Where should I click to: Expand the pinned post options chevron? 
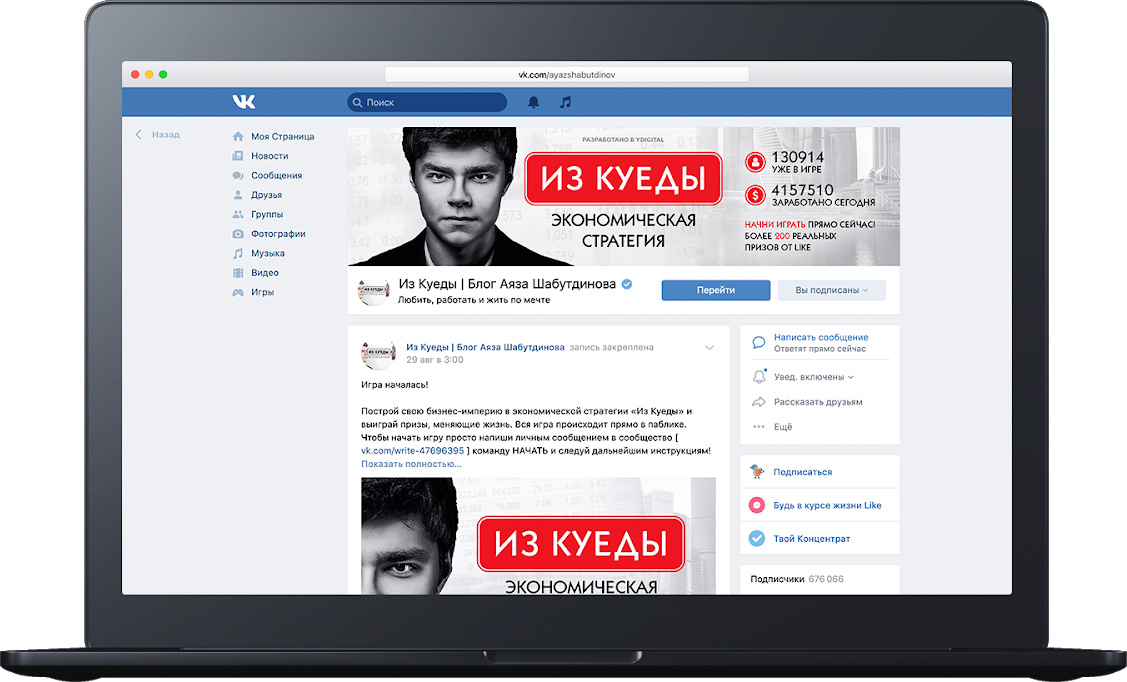(709, 348)
